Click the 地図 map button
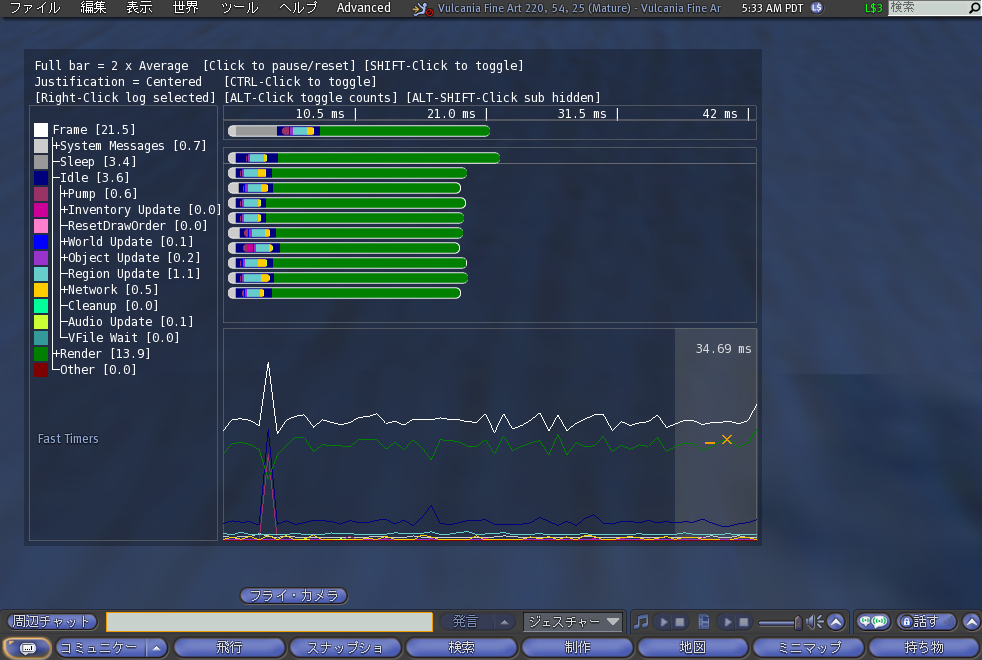 [x=692, y=647]
